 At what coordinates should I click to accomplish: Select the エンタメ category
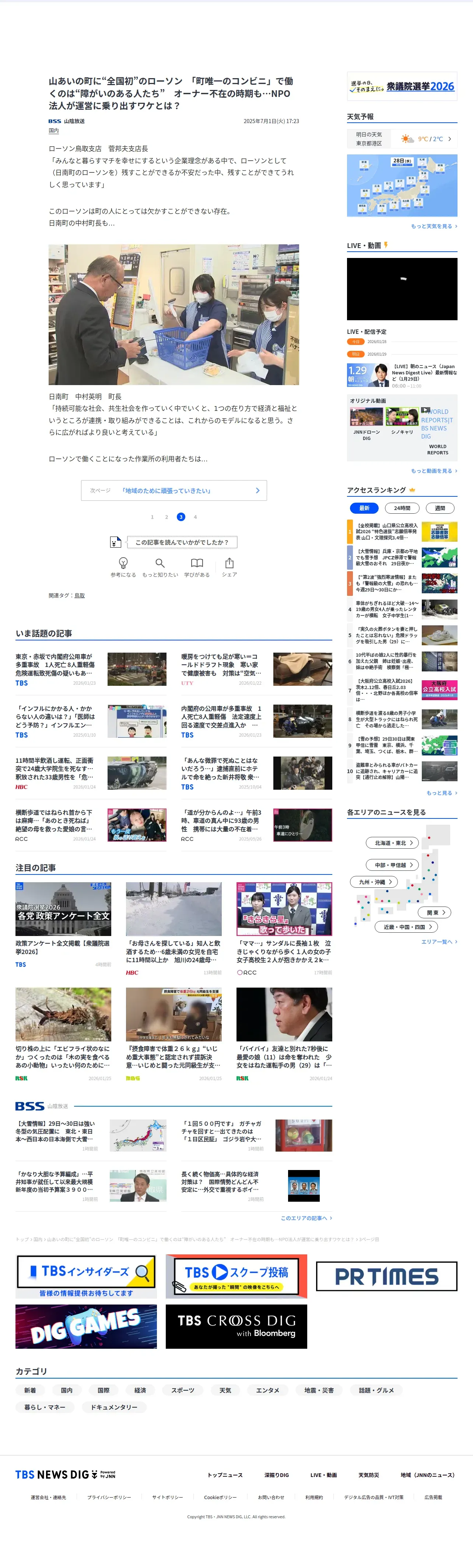268,1390
